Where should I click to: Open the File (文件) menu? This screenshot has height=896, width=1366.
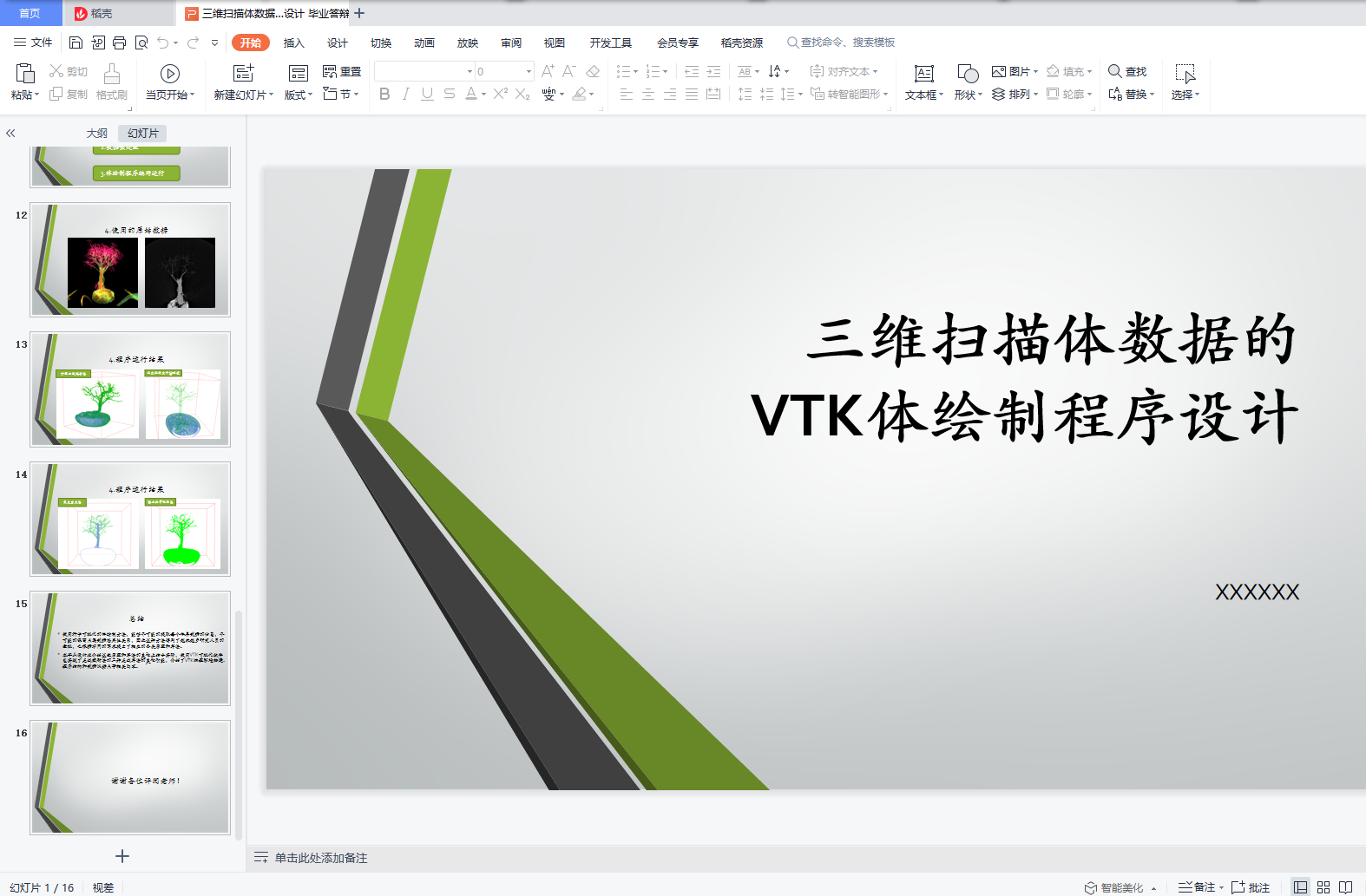pyautogui.click(x=33, y=43)
